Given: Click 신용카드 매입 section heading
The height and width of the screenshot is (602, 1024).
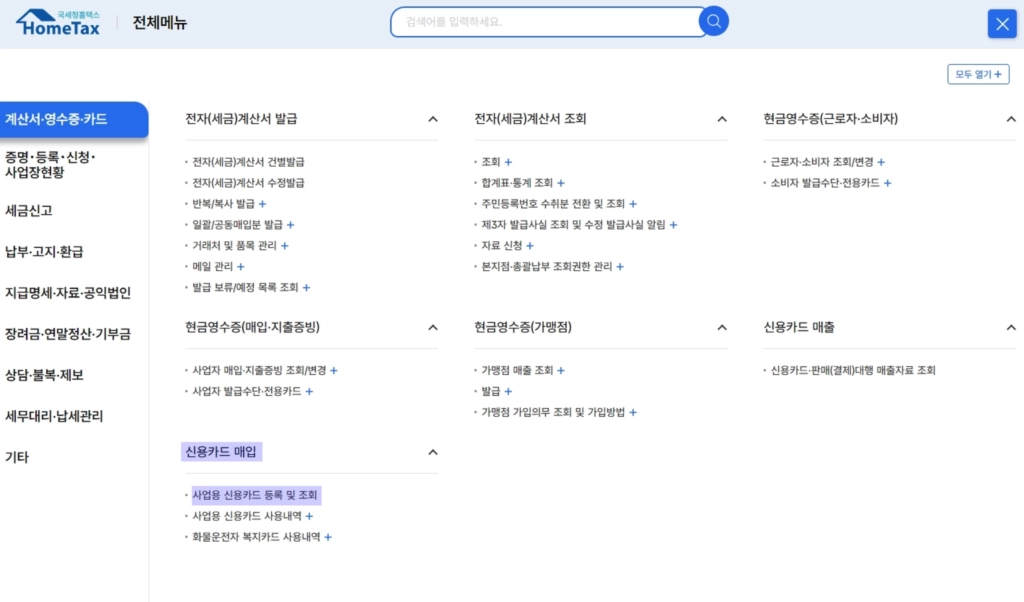Looking at the screenshot, I should coord(221,452).
